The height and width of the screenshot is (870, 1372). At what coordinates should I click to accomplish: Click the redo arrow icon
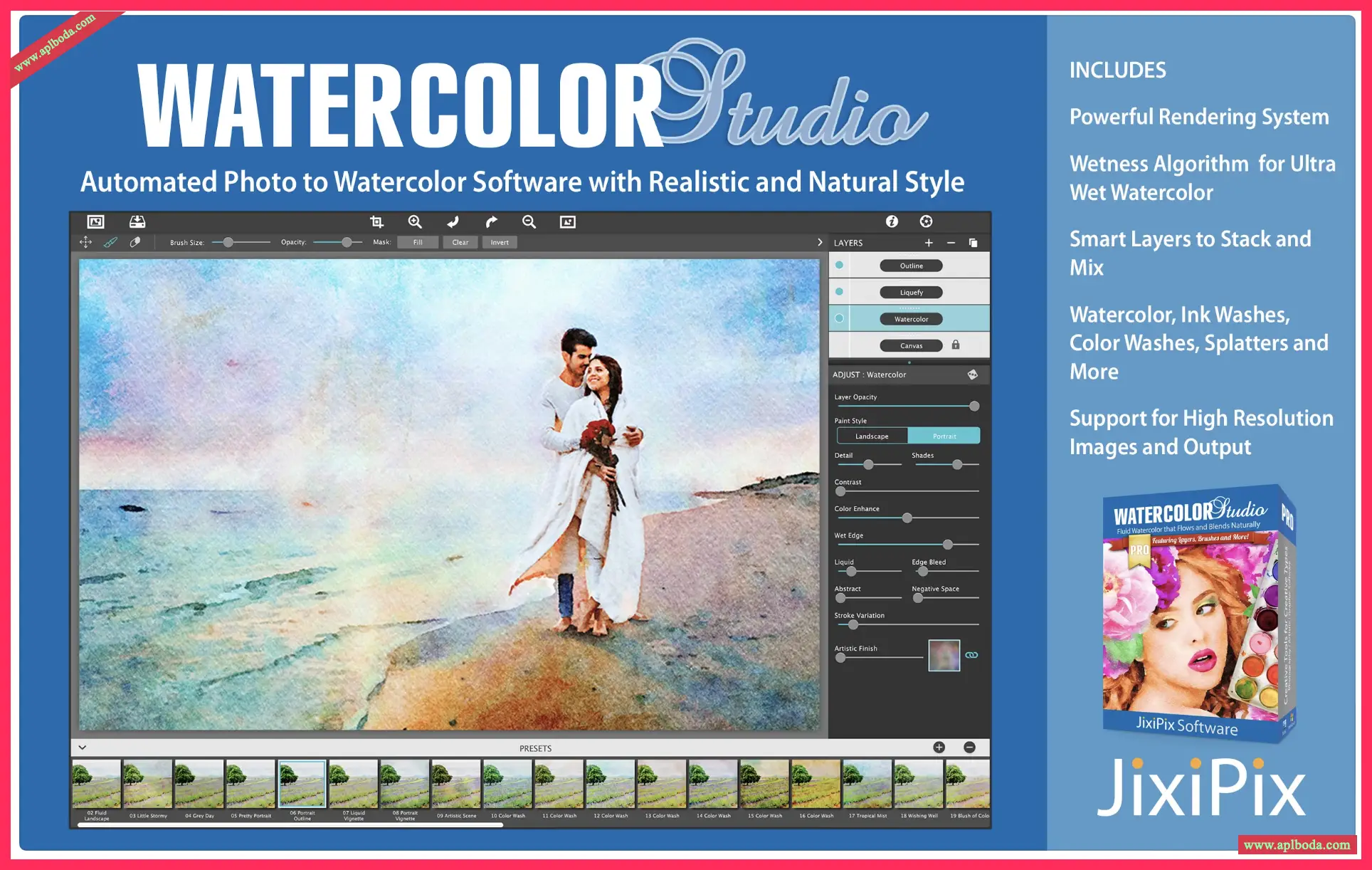[491, 221]
